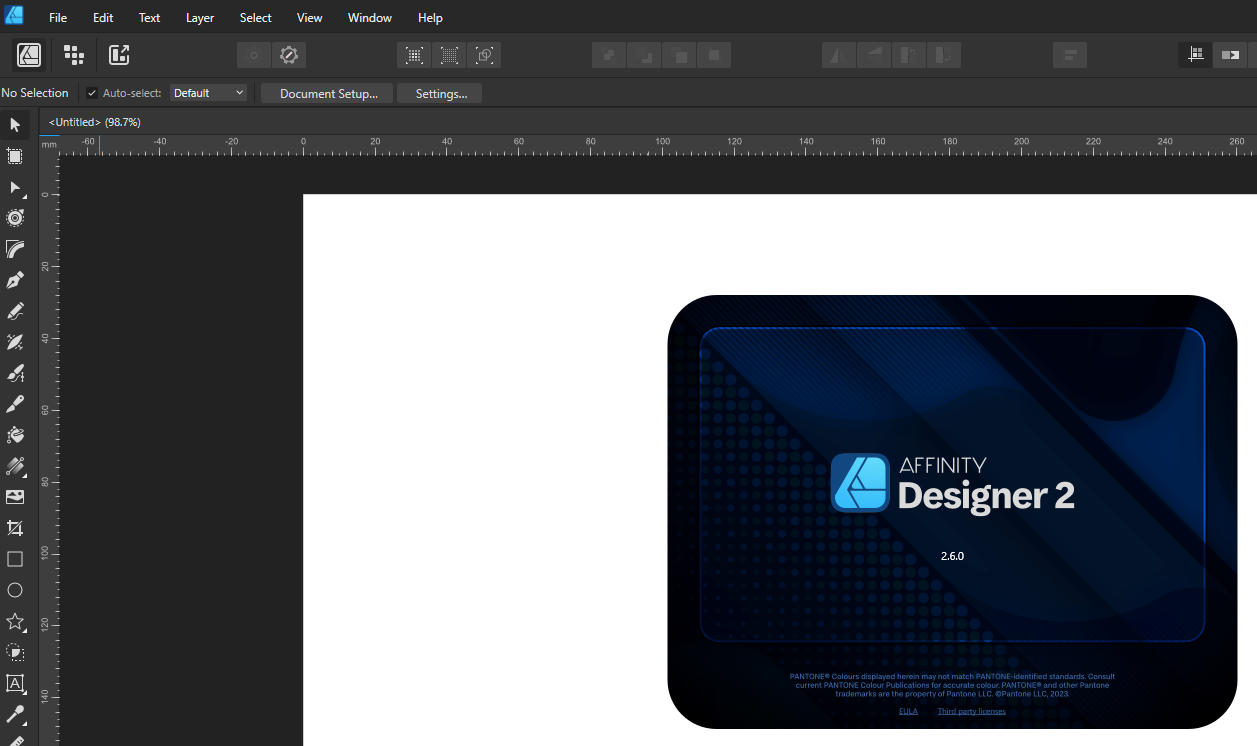Open the Edit menu
Screen dimensions: 1257x746
pos(103,18)
